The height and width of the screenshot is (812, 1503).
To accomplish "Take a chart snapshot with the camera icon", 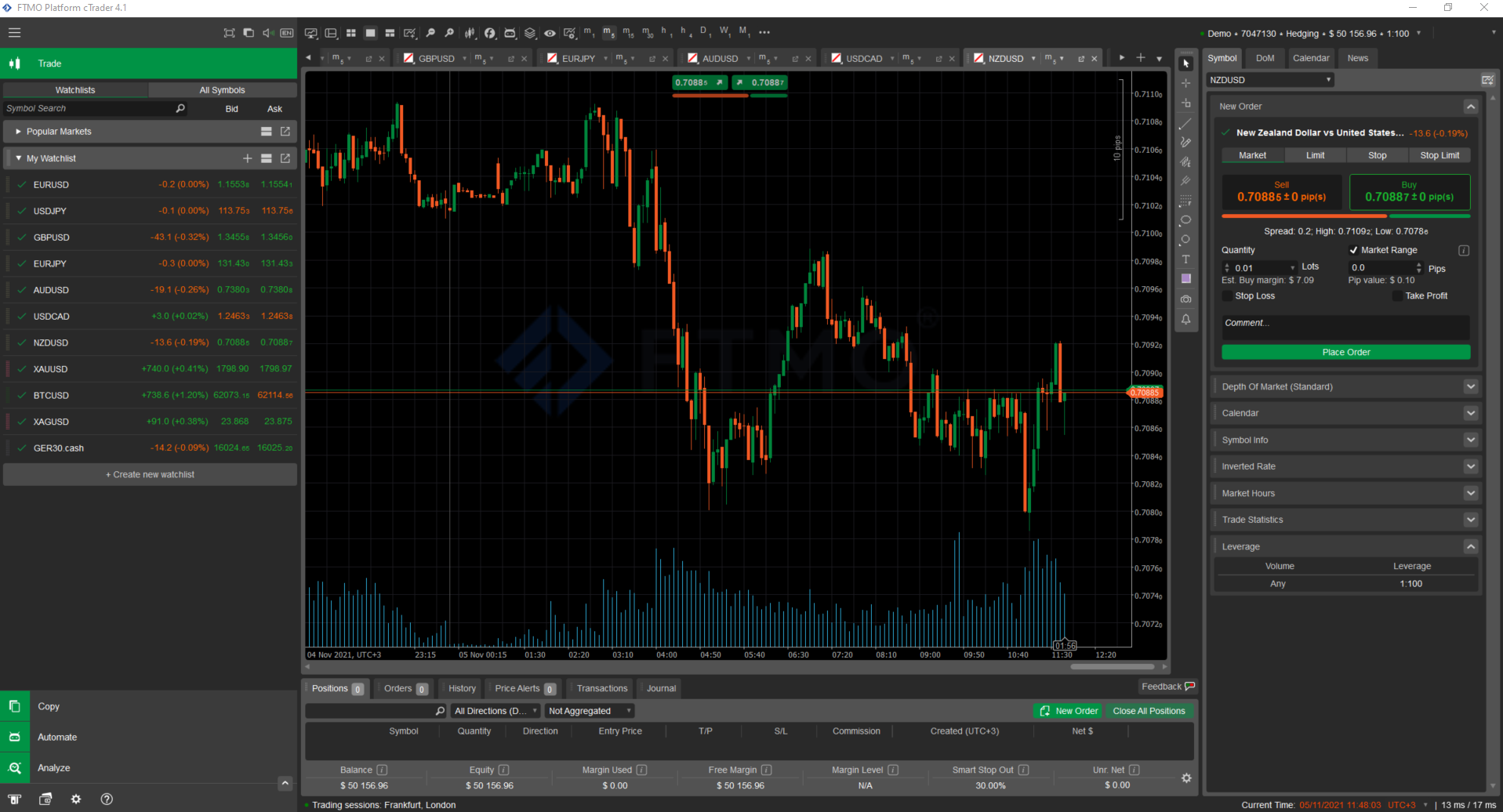I will (1185, 299).
